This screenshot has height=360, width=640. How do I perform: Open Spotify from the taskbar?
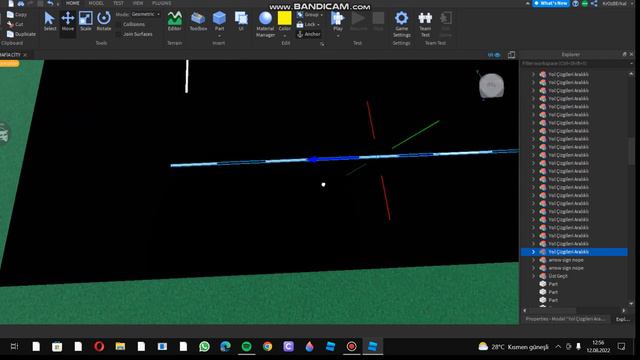pos(247,347)
